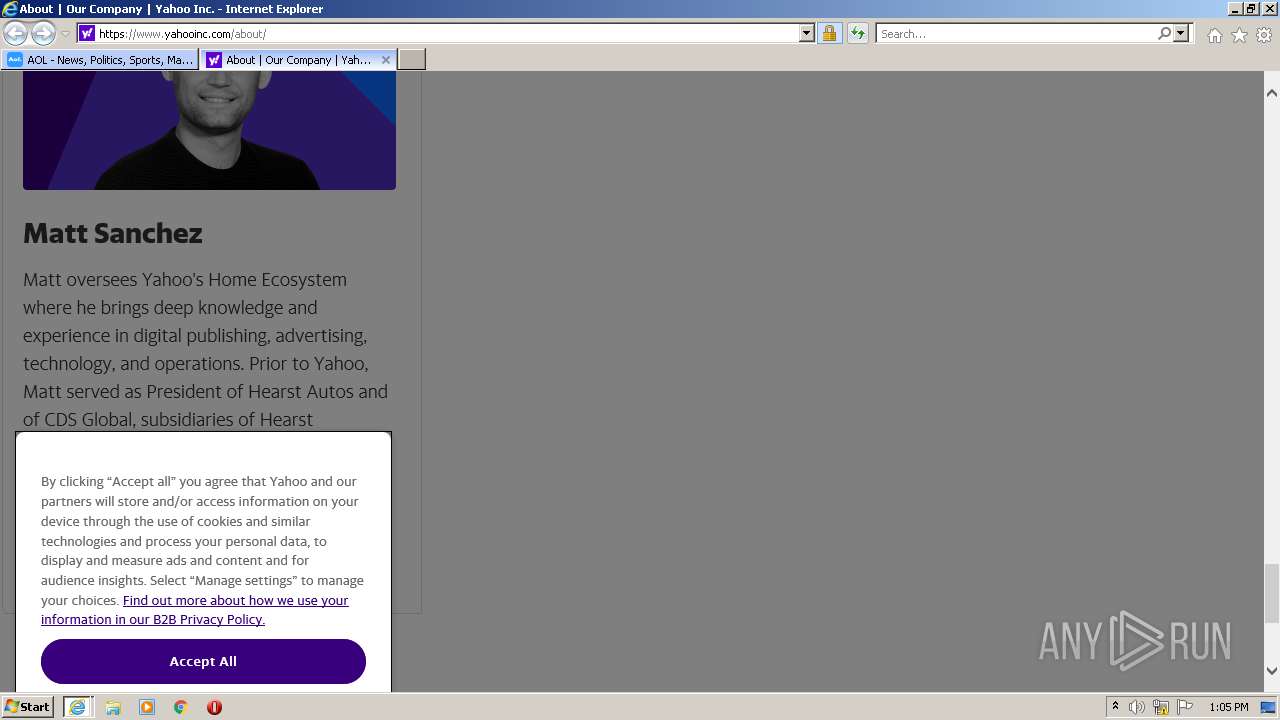Image resolution: width=1280 pixels, height=720 pixels.
Task: Click into the Search box
Action: coord(1016,33)
